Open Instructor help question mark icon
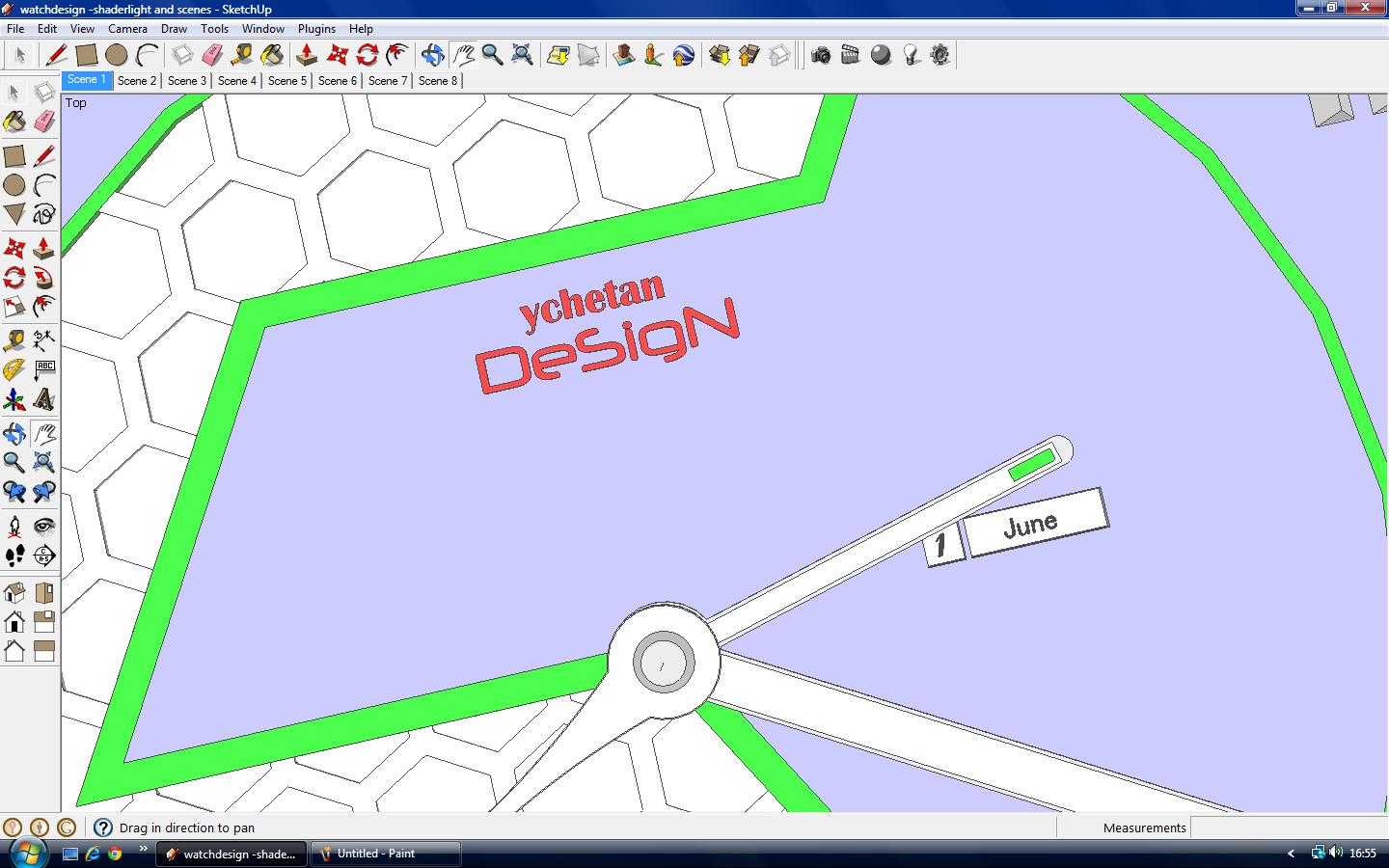Viewport: 1389px width, 868px height. pos(103,827)
